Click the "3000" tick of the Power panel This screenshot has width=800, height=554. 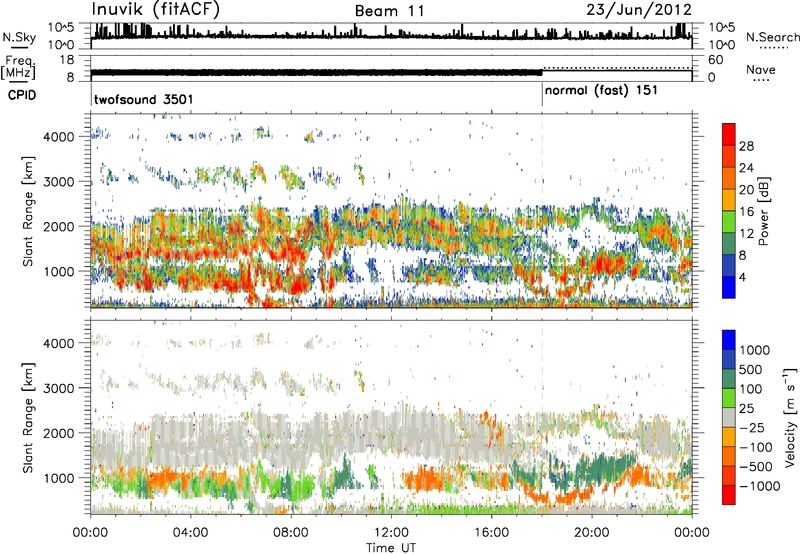(x=59, y=182)
